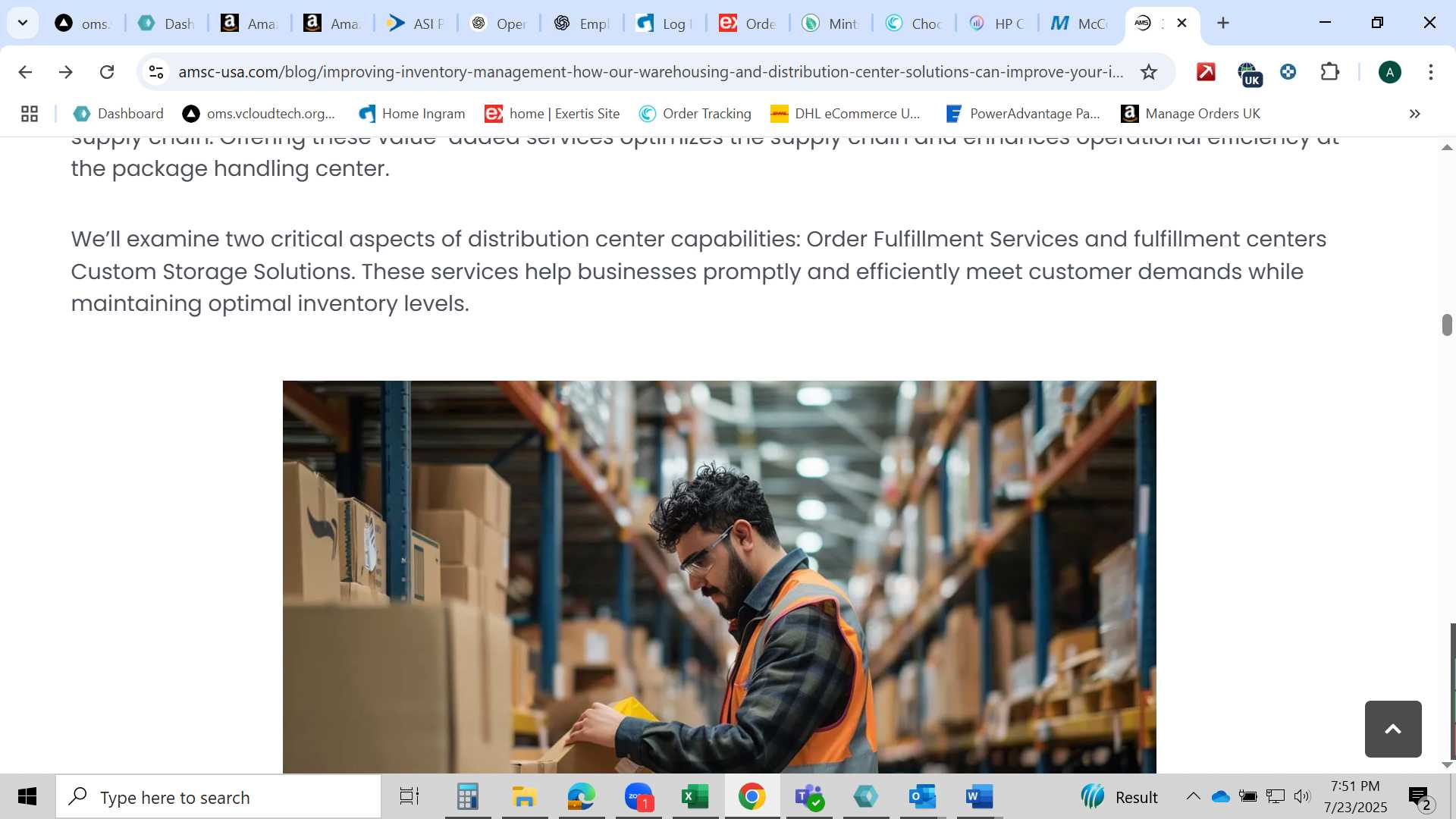Screen dimensions: 1456x819
Task: Show more bookmarks with the double chevron
Action: 1414,114
